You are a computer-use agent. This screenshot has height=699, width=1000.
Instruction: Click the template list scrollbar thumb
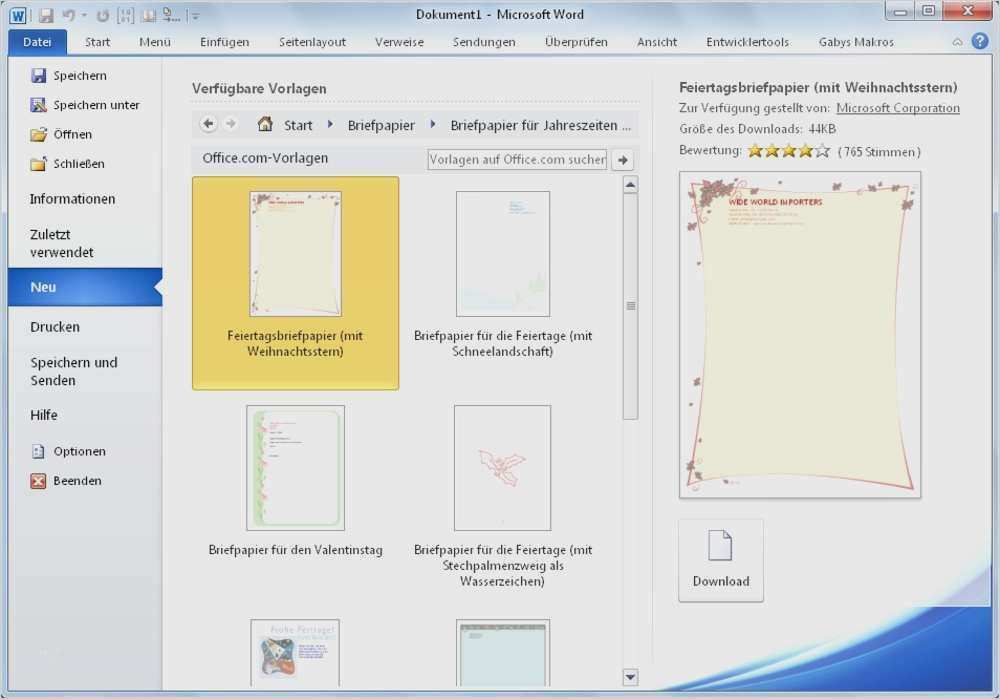(630, 306)
